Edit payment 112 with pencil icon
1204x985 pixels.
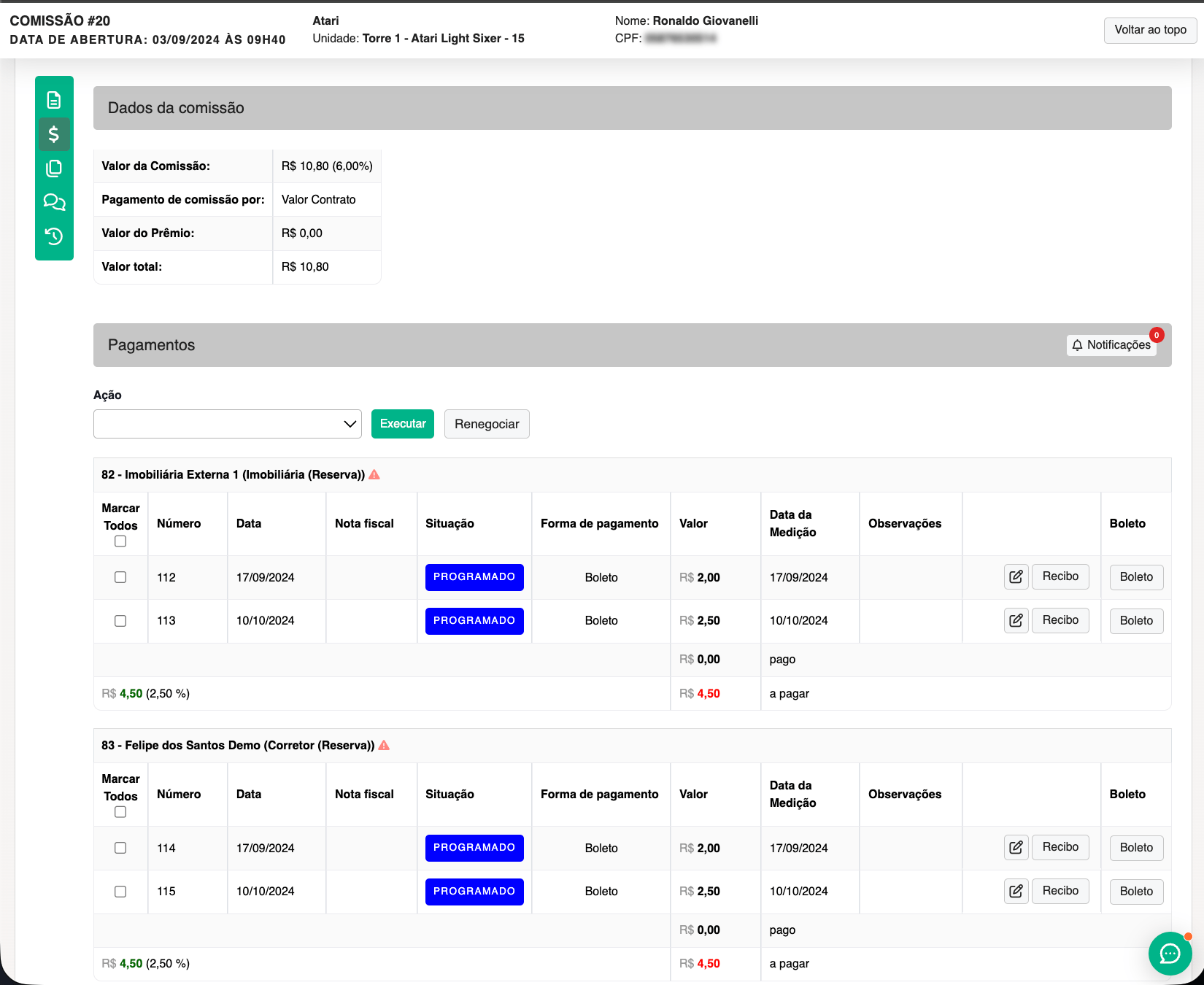click(x=1016, y=577)
